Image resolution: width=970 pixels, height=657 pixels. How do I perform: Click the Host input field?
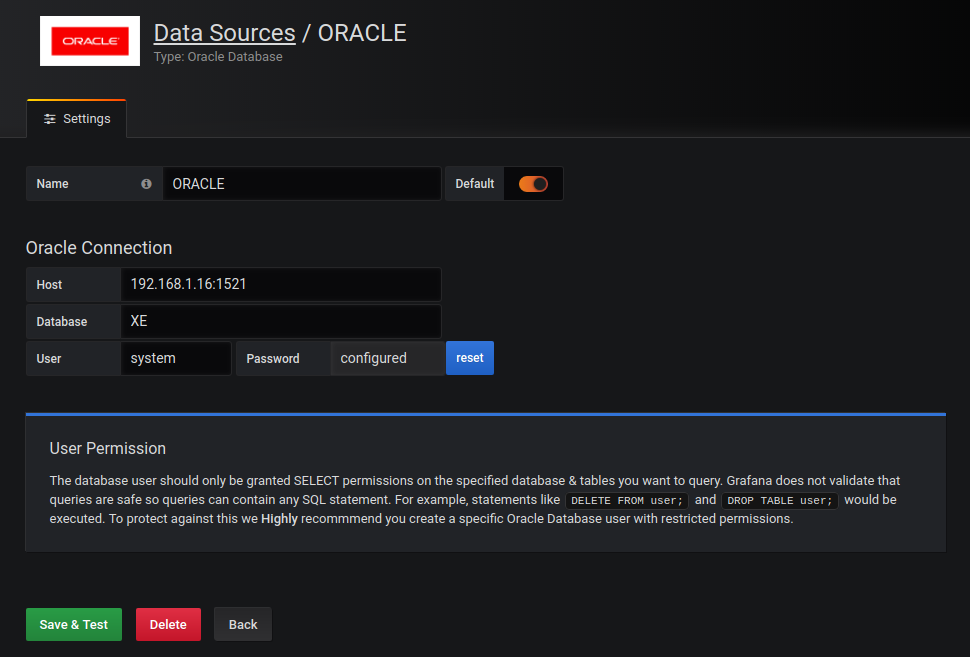(x=280, y=284)
